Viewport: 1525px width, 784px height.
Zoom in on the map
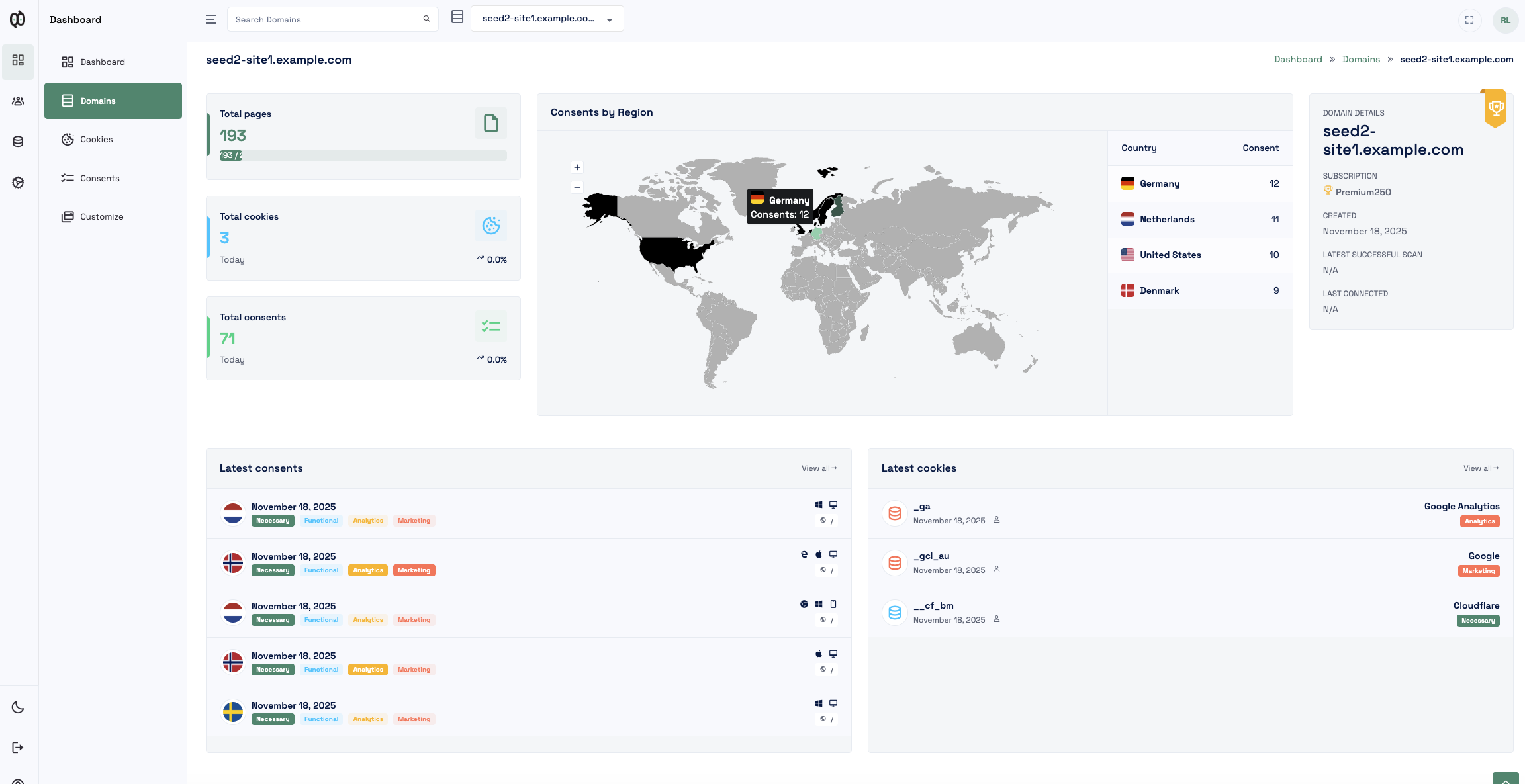[x=577, y=167]
